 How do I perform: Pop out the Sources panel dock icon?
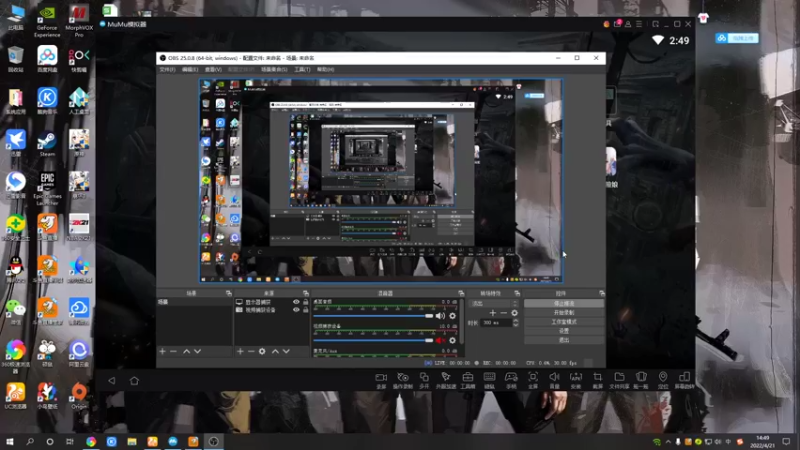(306, 293)
